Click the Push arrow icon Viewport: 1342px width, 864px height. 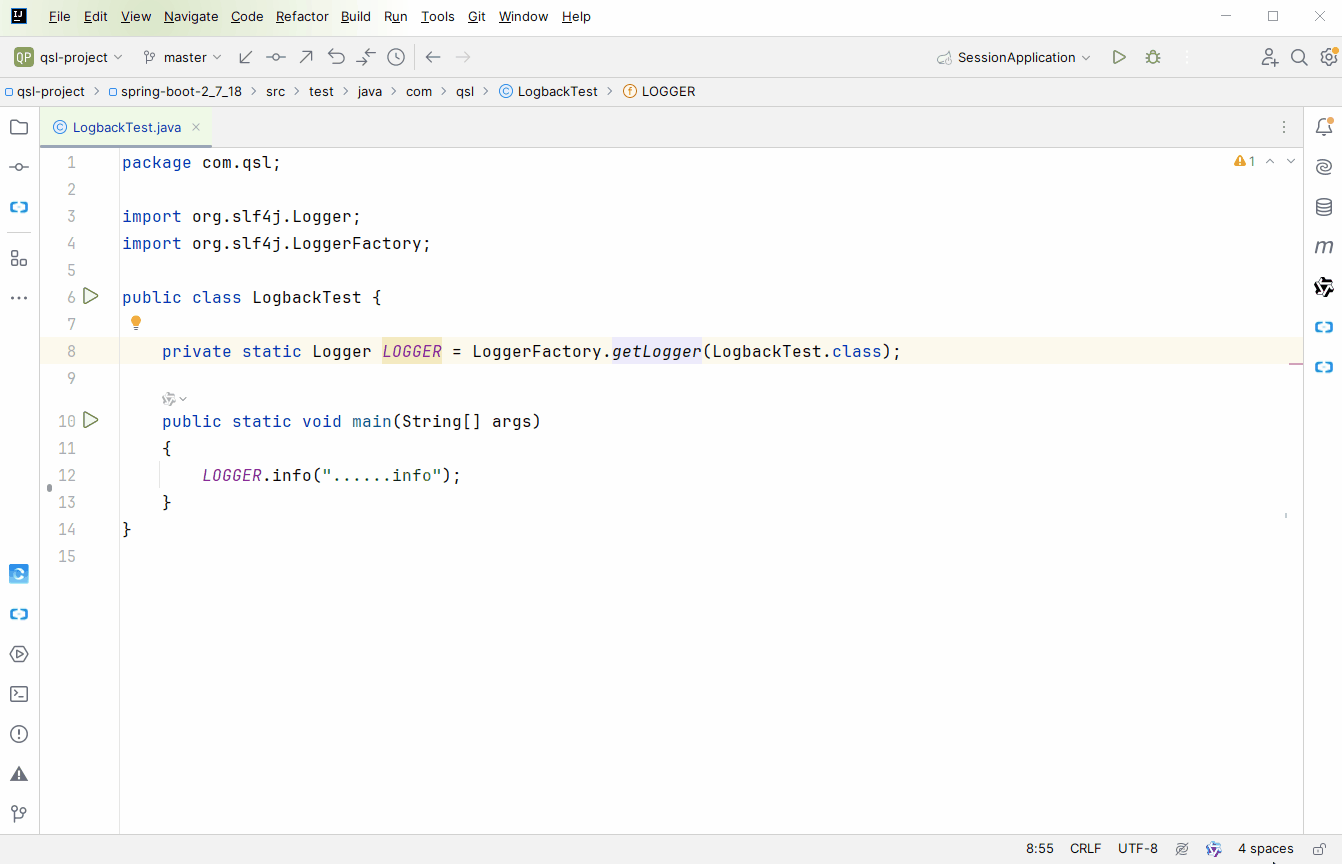click(x=306, y=57)
